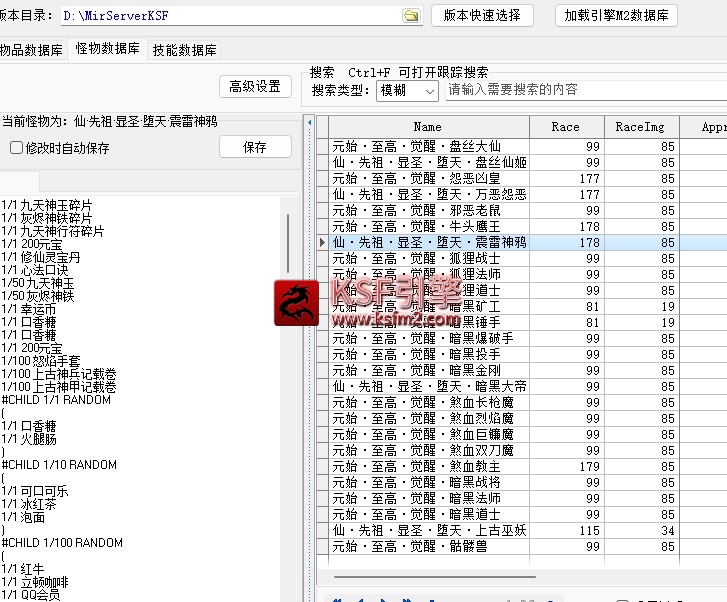Click the RaceImg column header
727x602 pixels.
pyautogui.click(x=641, y=127)
